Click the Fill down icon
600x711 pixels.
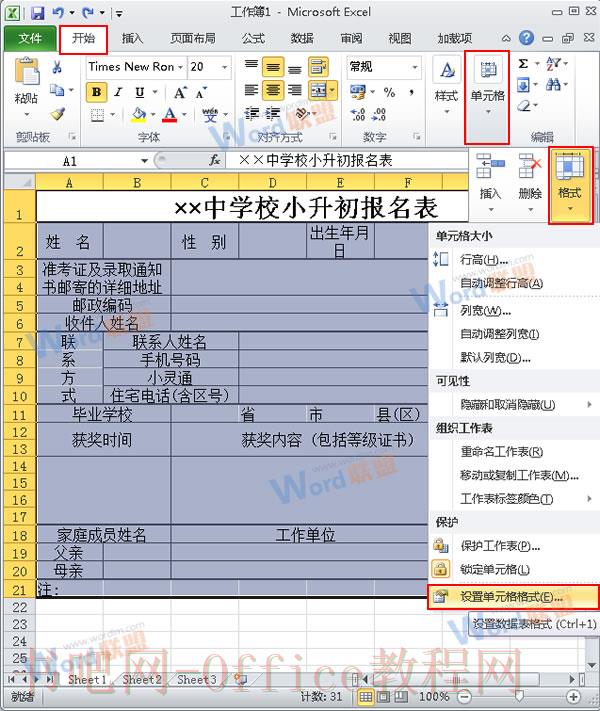tap(523, 84)
